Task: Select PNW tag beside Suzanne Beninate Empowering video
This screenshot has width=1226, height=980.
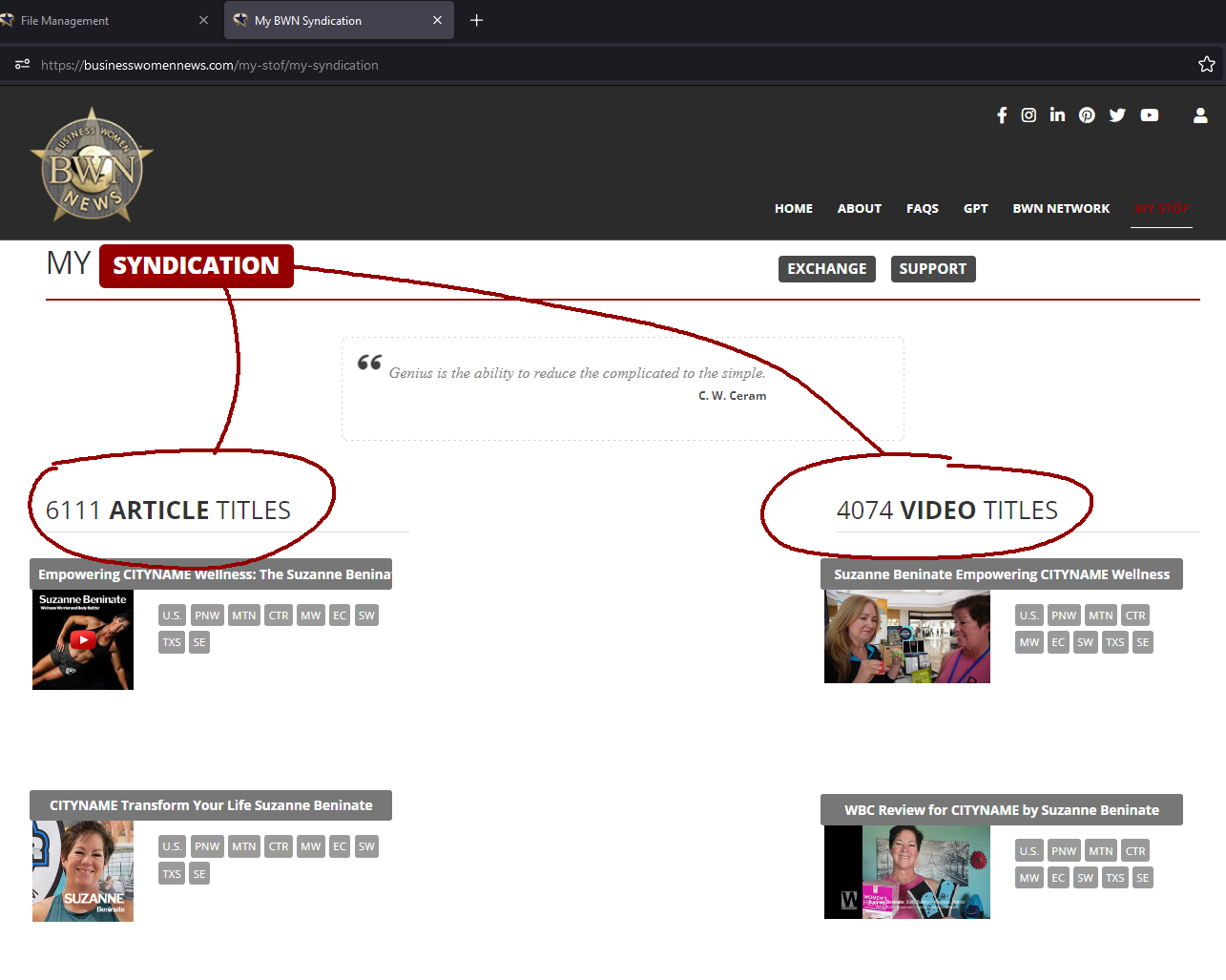Action: [x=1064, y=615]
